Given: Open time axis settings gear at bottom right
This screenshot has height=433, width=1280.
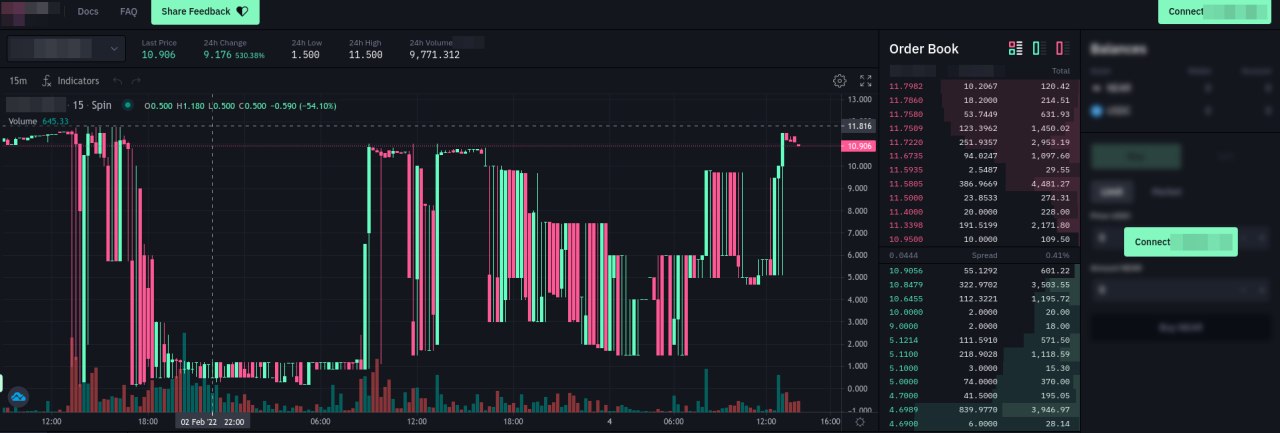Looking at the screenshot, I should [x=859, y=422].
